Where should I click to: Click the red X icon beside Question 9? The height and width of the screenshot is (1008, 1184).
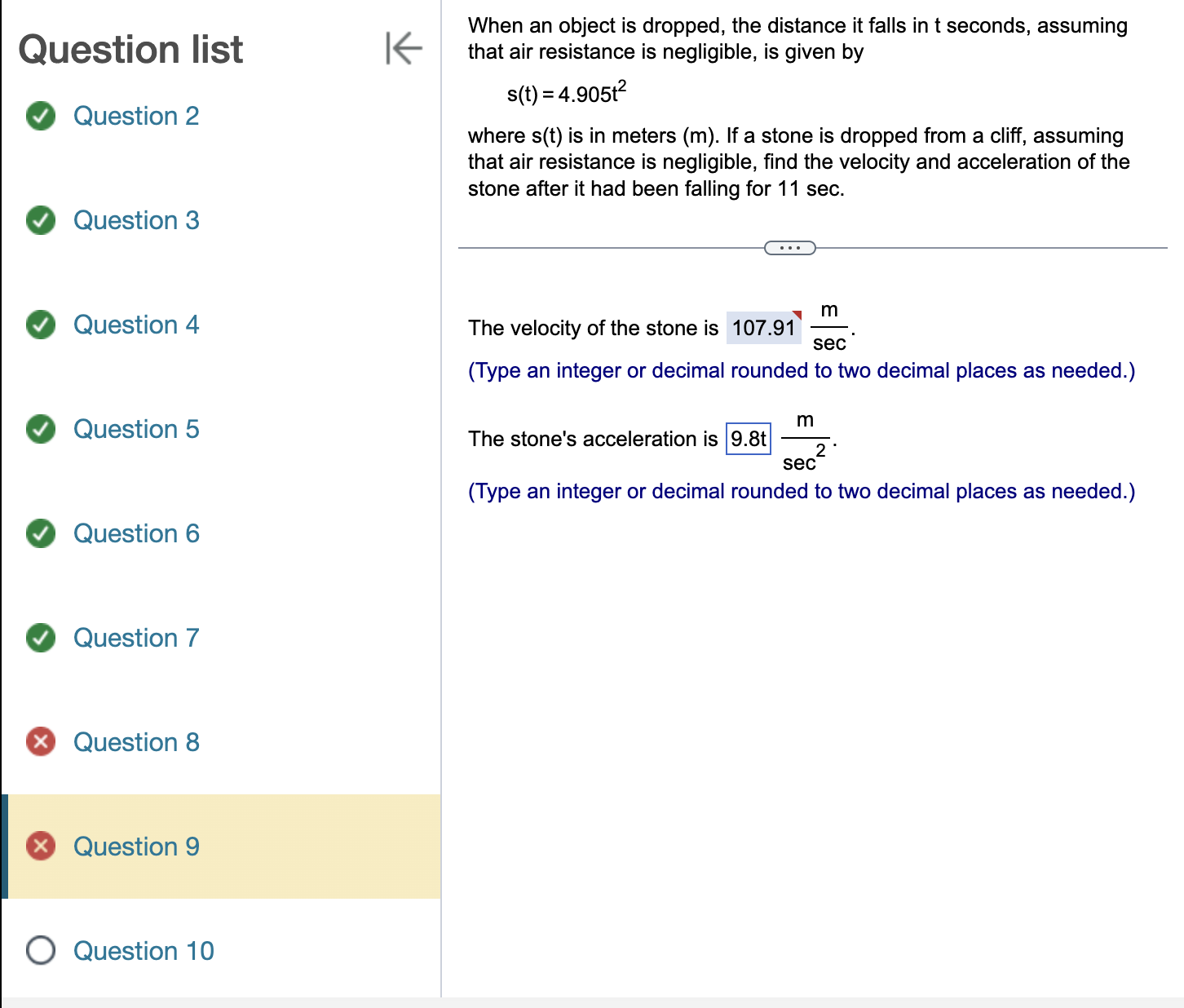click(40, 847)
